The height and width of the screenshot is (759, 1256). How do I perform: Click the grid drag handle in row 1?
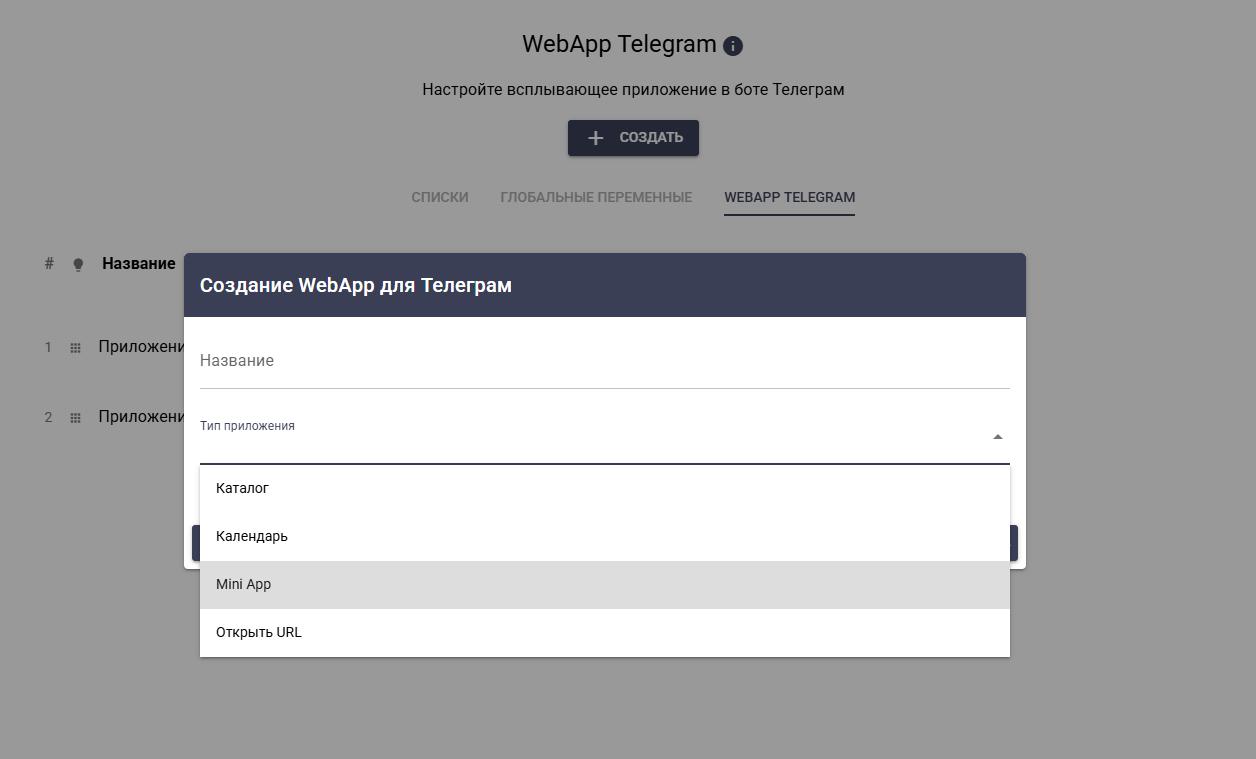click(75, 348)
